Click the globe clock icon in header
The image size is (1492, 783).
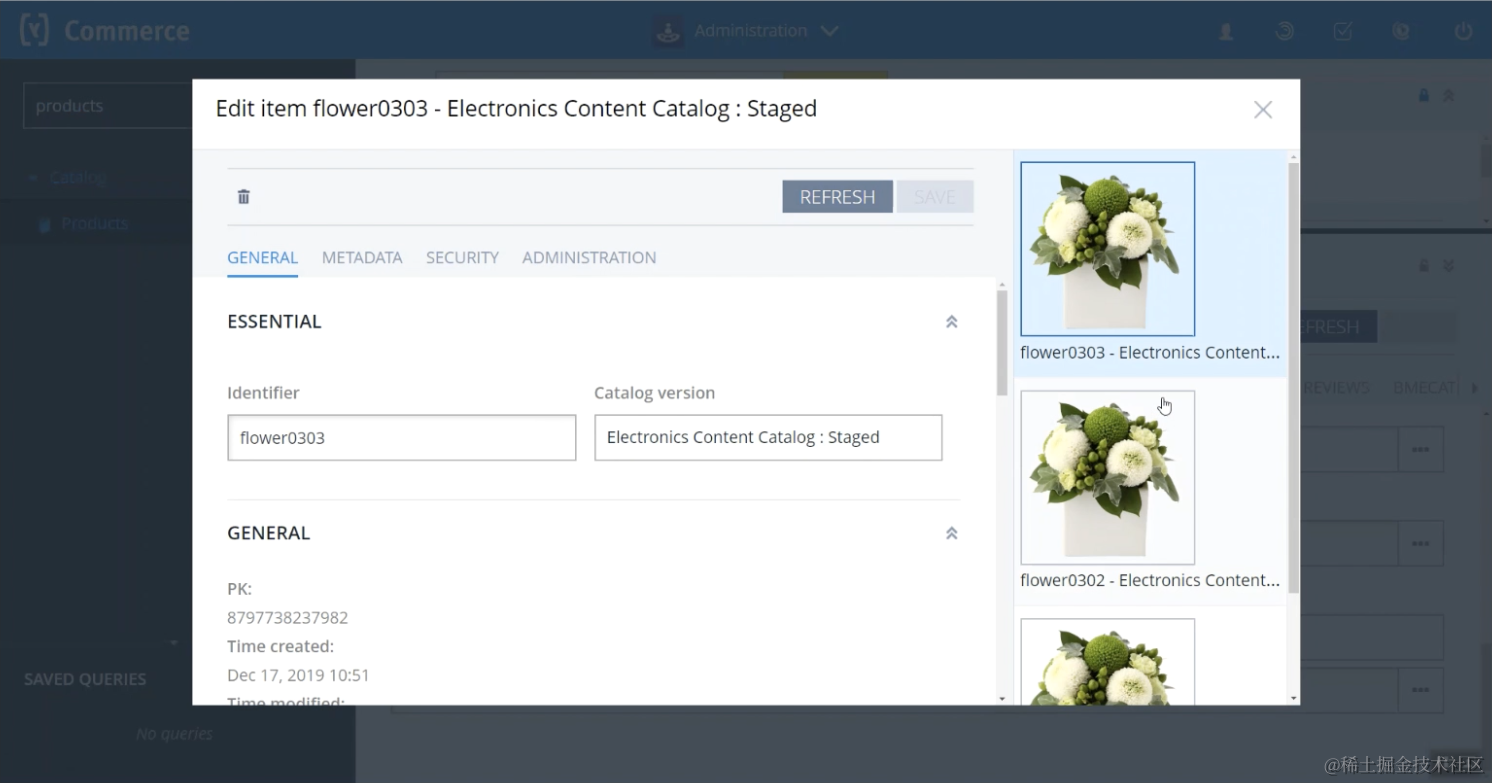click(x=1401, y=31)
